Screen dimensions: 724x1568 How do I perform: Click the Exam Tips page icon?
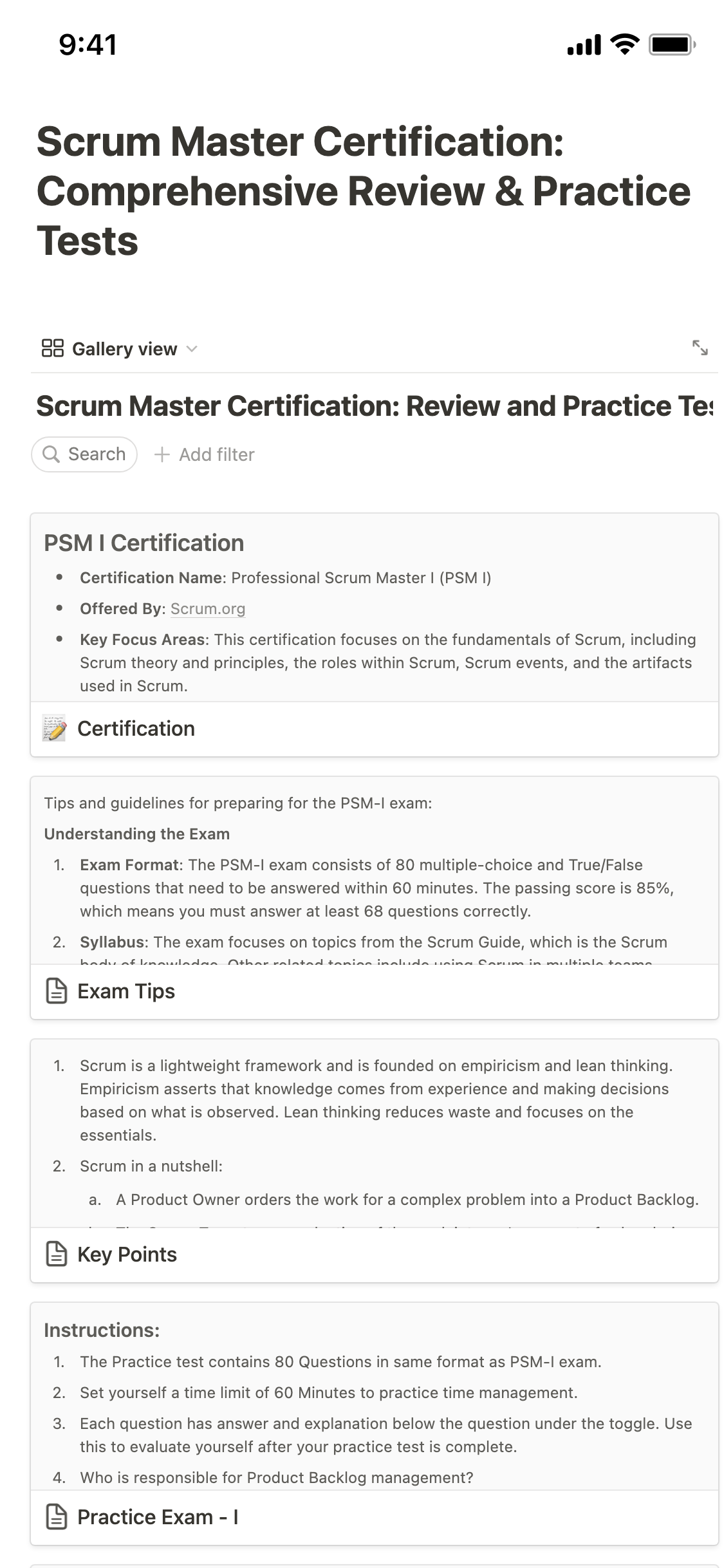pos(57,991)
